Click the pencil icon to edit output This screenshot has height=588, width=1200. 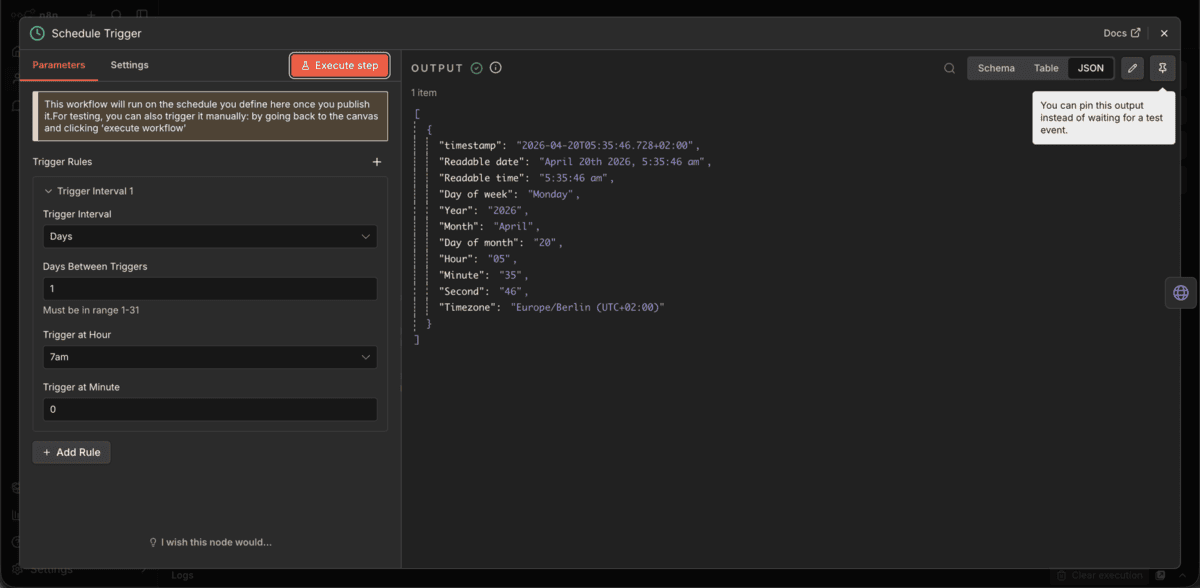pyautogui.click(x=1132, y=68)
